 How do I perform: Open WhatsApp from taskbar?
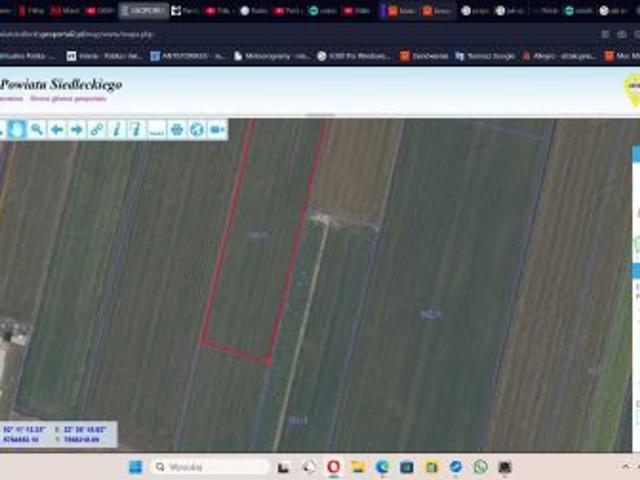point(480,467)
